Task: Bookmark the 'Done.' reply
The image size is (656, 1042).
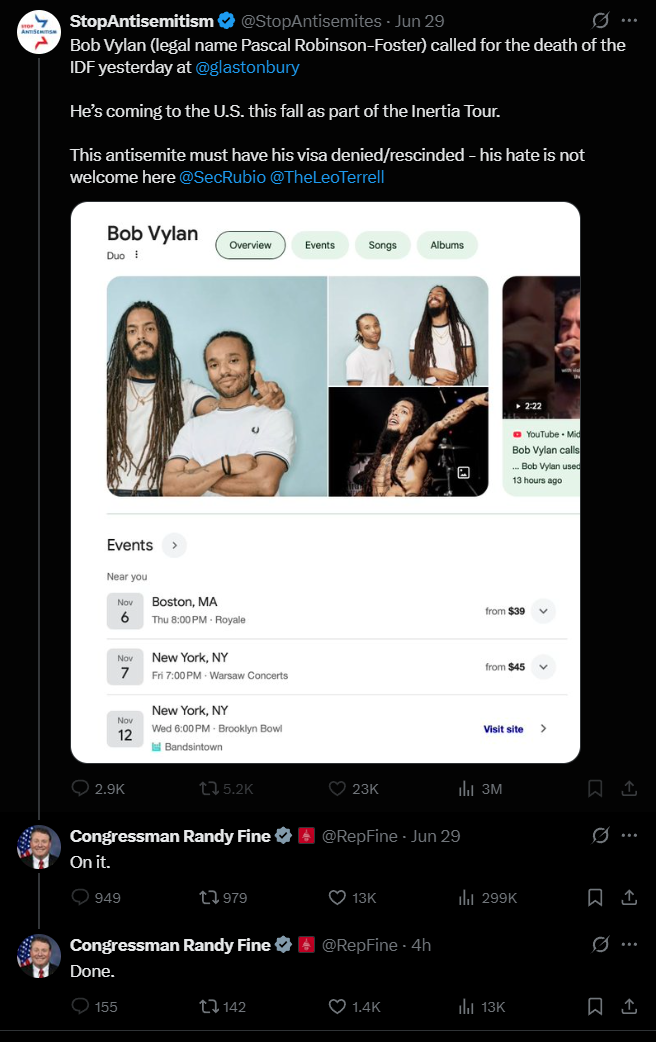Action: (595, 1006)
